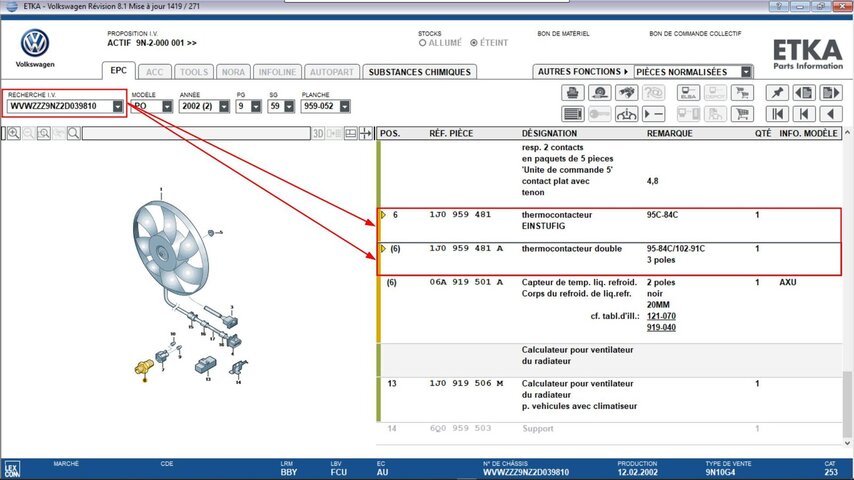Click Bon de matériel label
This screenshot has width=854, height=480.
[563, 34]
